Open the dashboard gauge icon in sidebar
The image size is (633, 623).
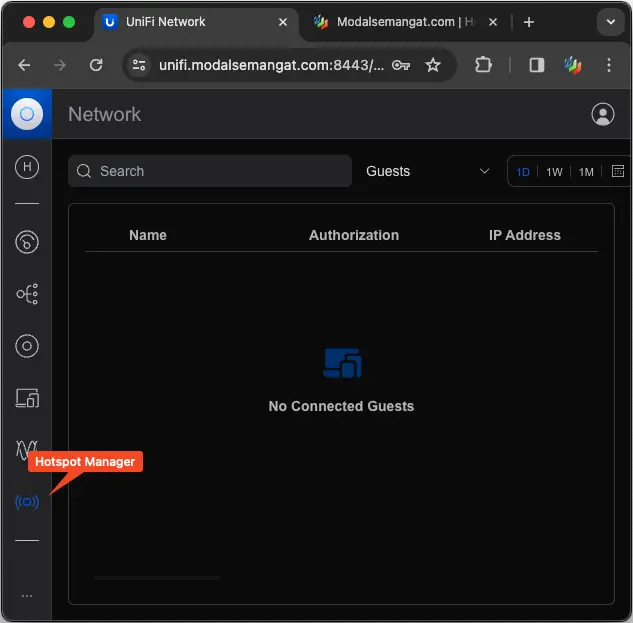[27, 241]
